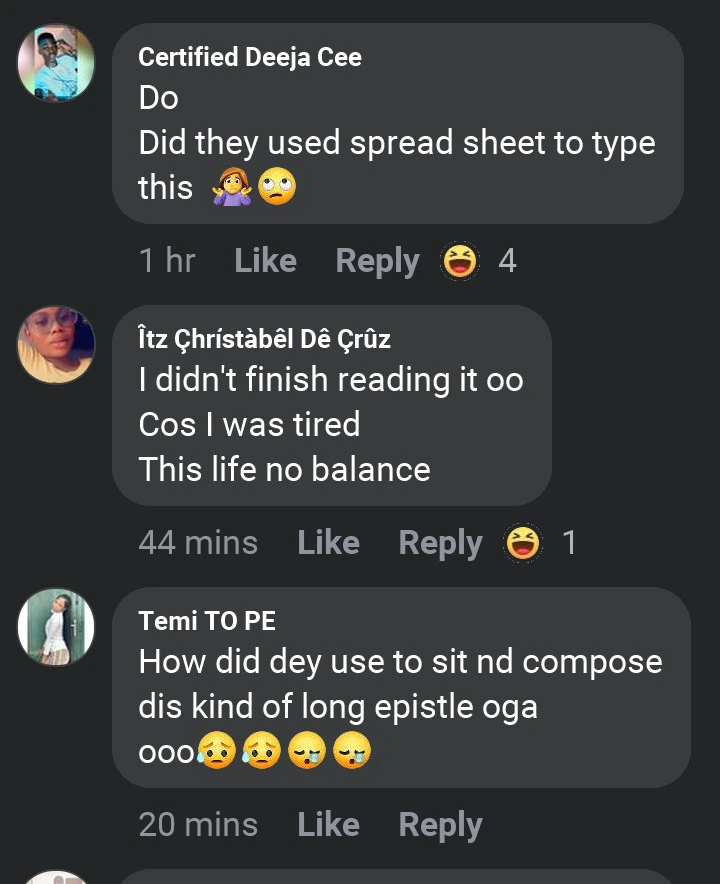Open Temi TO PE's profile picture
The width and height of the screenshot is (720, 884).
tap(56, 627)
